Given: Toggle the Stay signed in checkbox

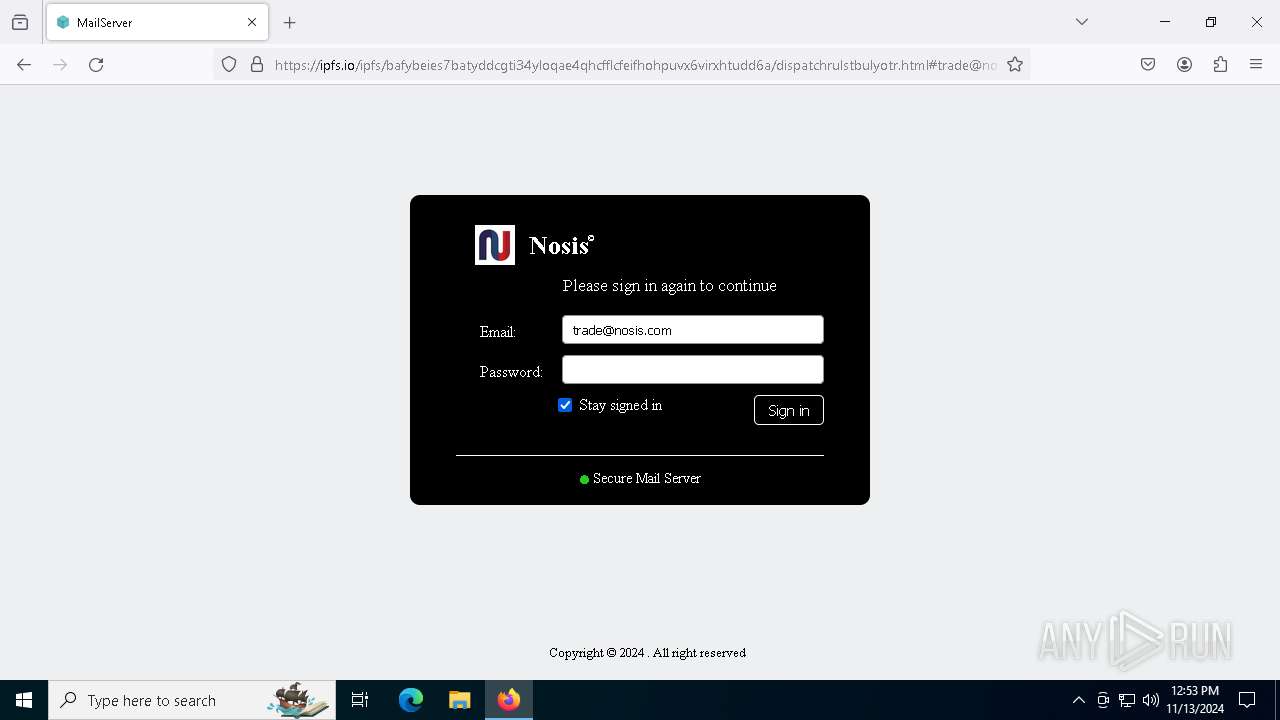Looking at the screenshot, I should coord(565,405).
